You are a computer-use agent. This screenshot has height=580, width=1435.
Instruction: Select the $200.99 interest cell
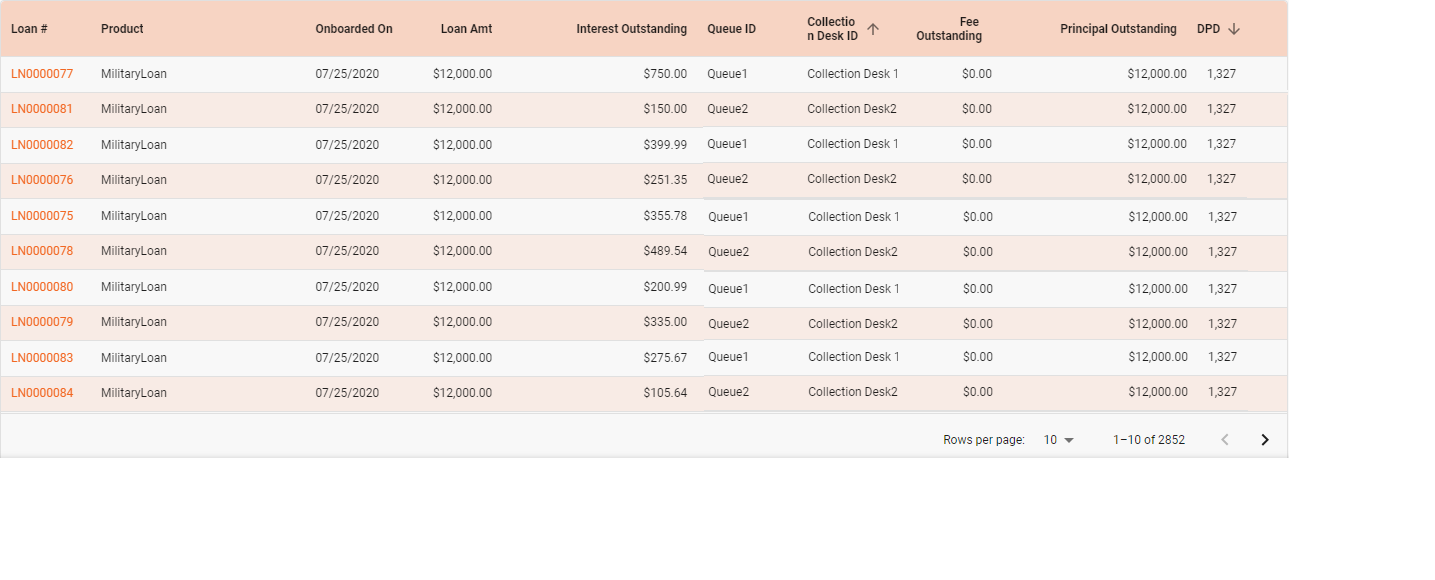(x=665, y=287)
